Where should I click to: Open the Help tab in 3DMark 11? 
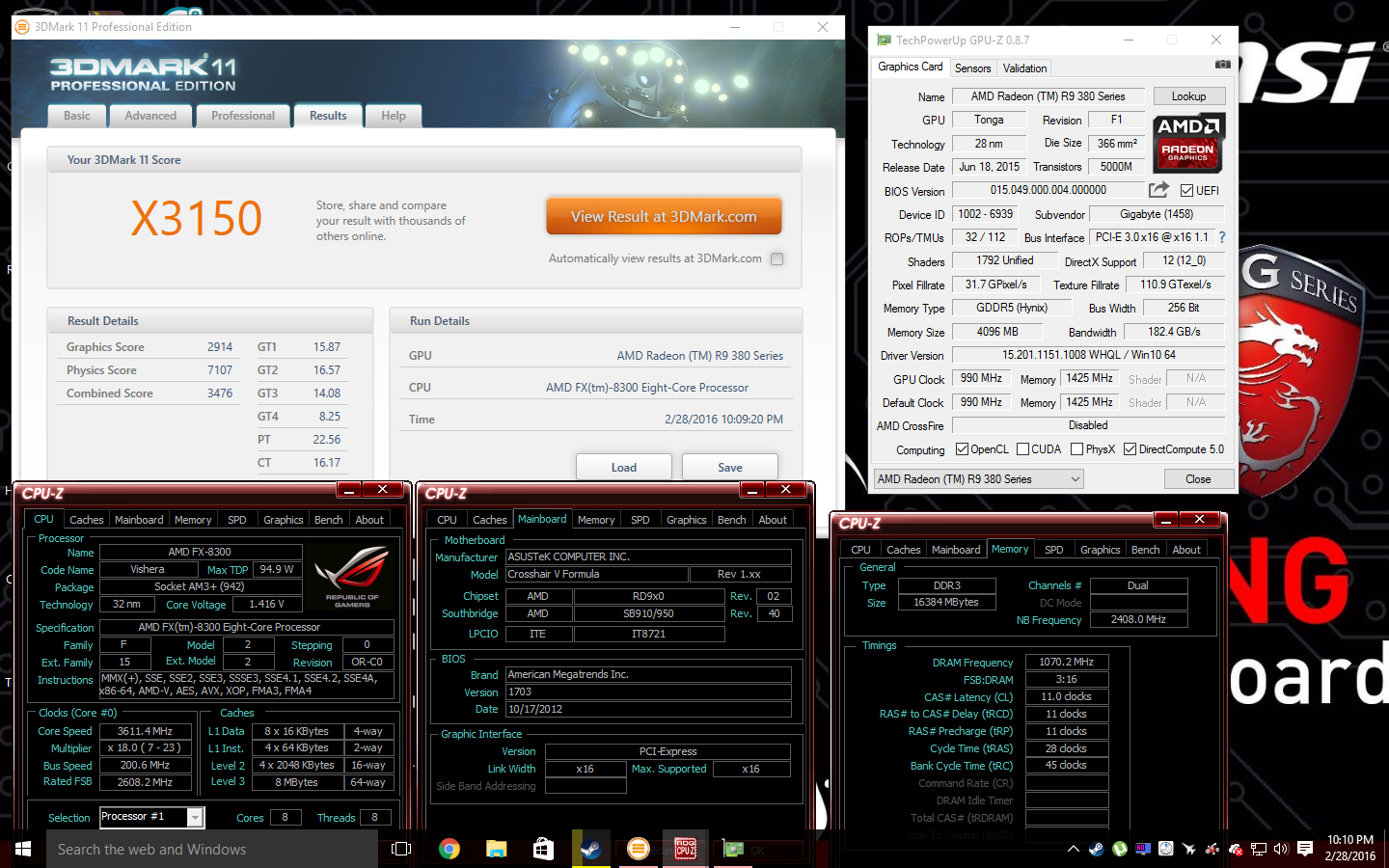click(394, 116)
